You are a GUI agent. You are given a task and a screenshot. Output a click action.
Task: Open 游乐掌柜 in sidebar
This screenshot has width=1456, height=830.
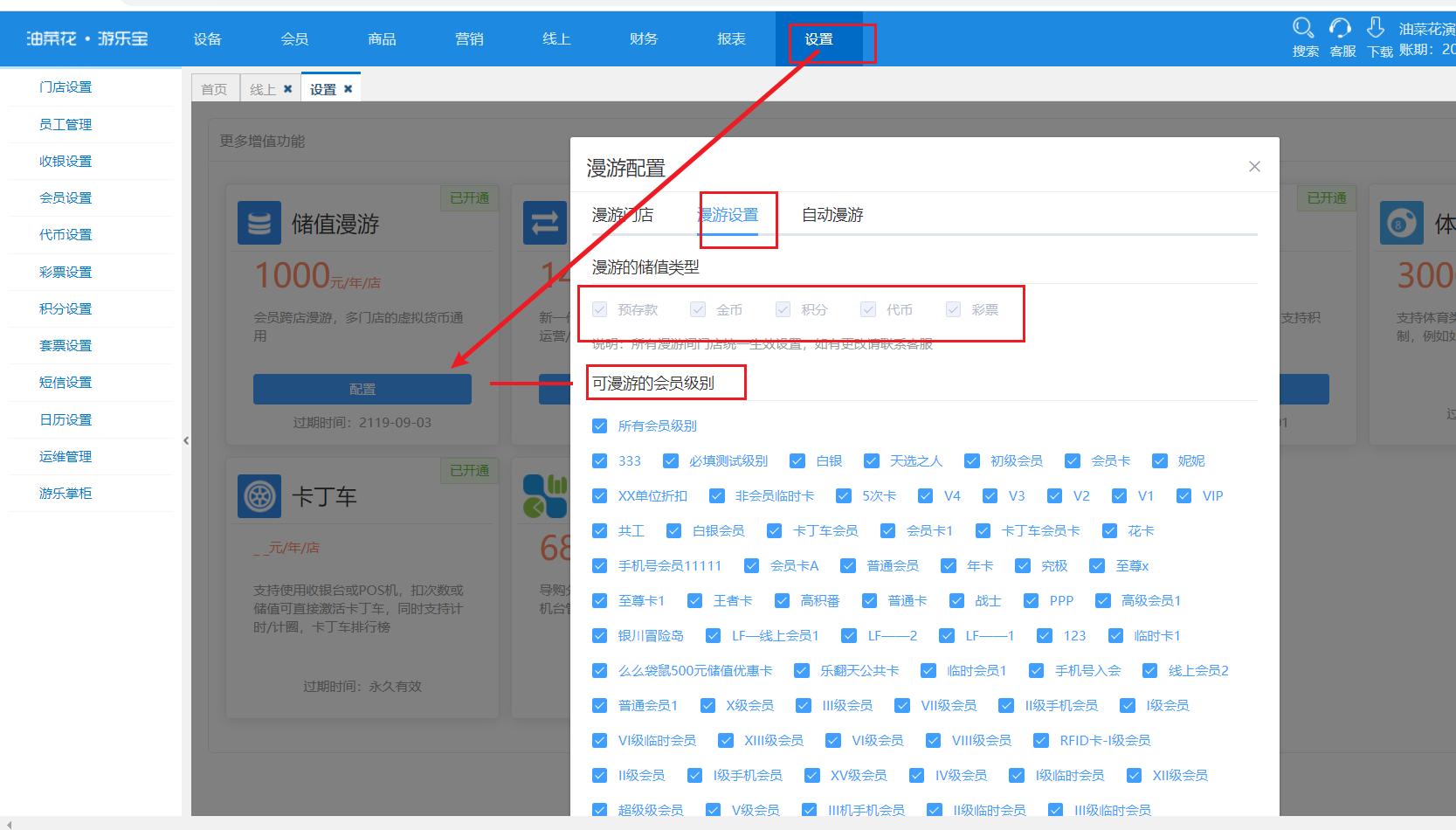(x=66, y=494)
